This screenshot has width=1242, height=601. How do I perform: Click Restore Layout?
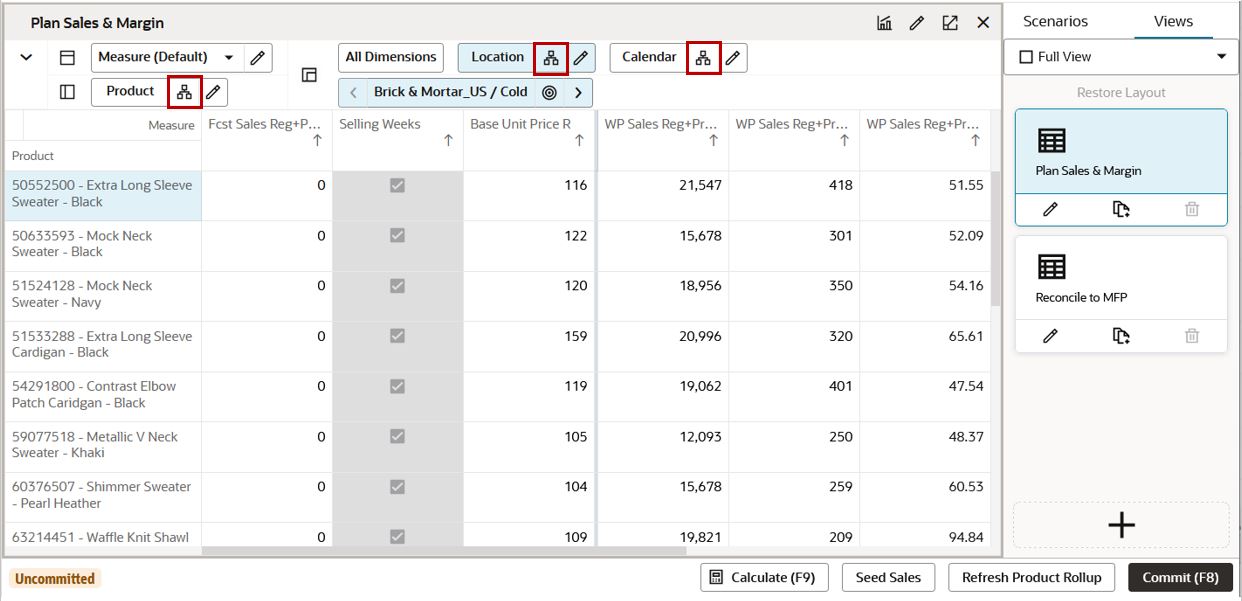[1121, 92]
